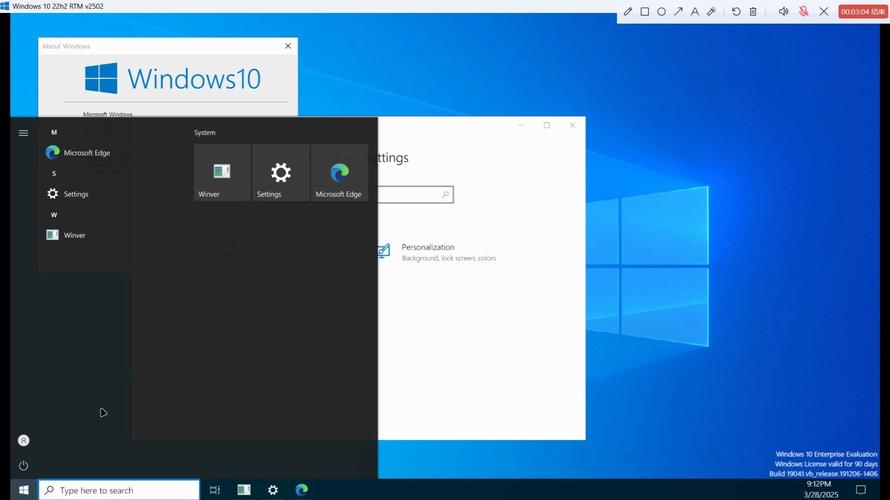Click the Winver tile in System group
This screenshot has width=890, height=500.
click(222, 173)
